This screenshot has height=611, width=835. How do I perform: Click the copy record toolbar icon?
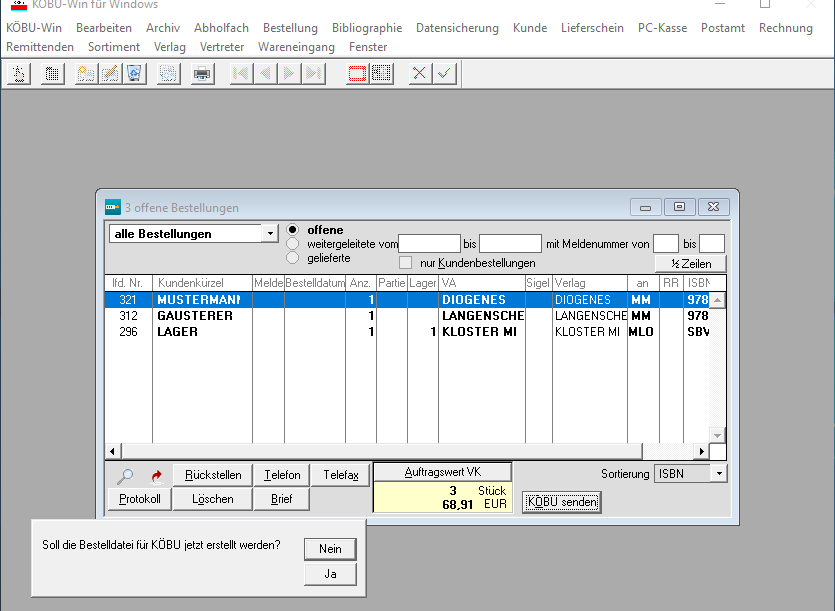point(168,74)
